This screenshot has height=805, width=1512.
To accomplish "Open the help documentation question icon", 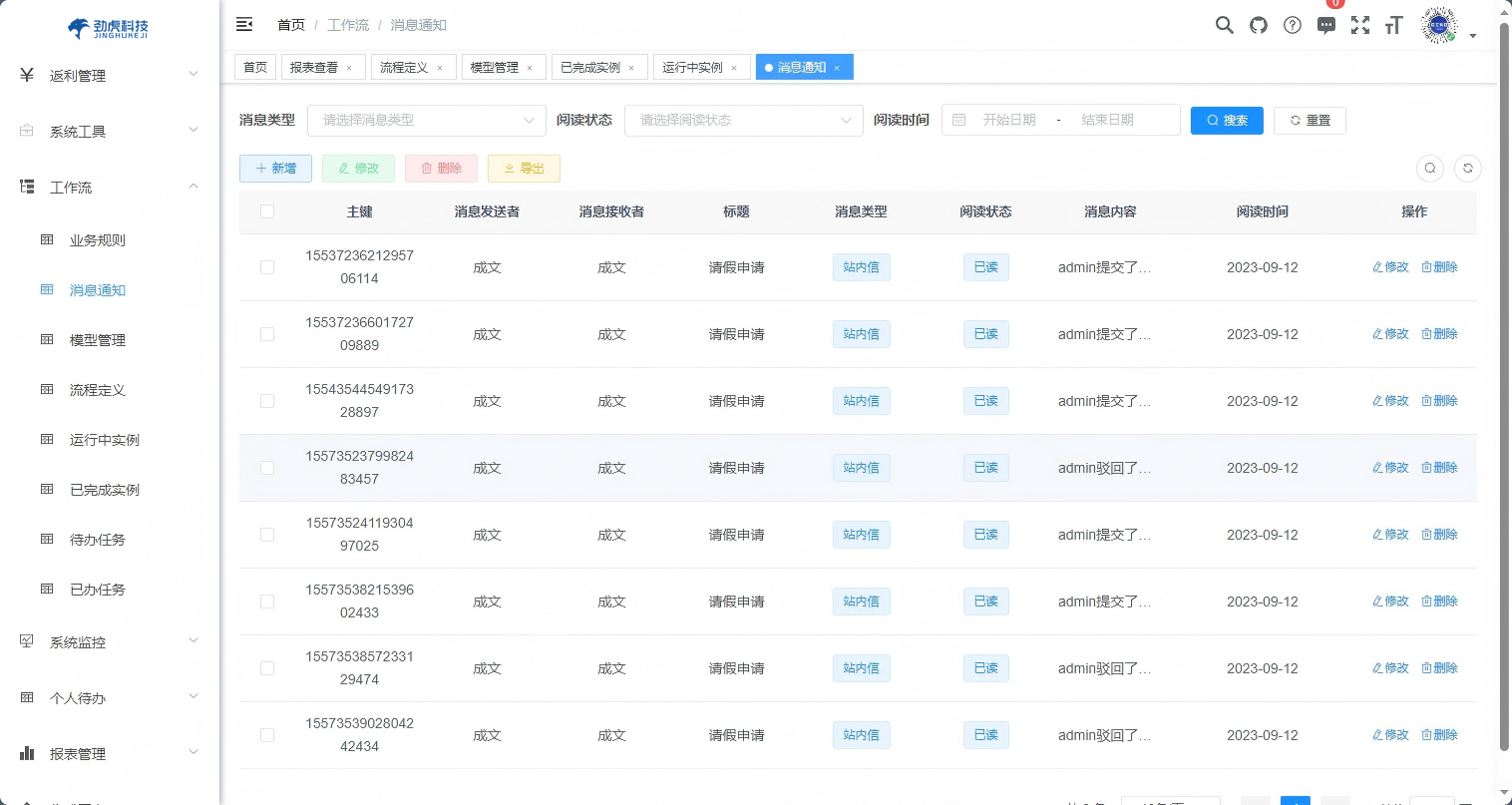I will coord(1293,25).
